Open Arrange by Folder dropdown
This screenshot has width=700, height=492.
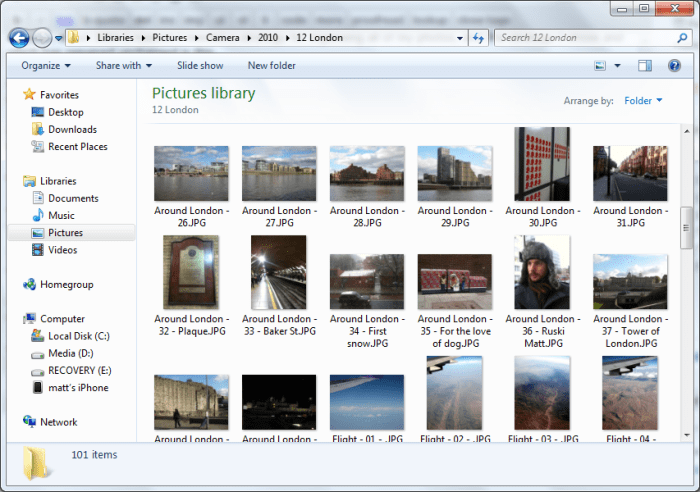pyautogui.click(x=643, y=101)
